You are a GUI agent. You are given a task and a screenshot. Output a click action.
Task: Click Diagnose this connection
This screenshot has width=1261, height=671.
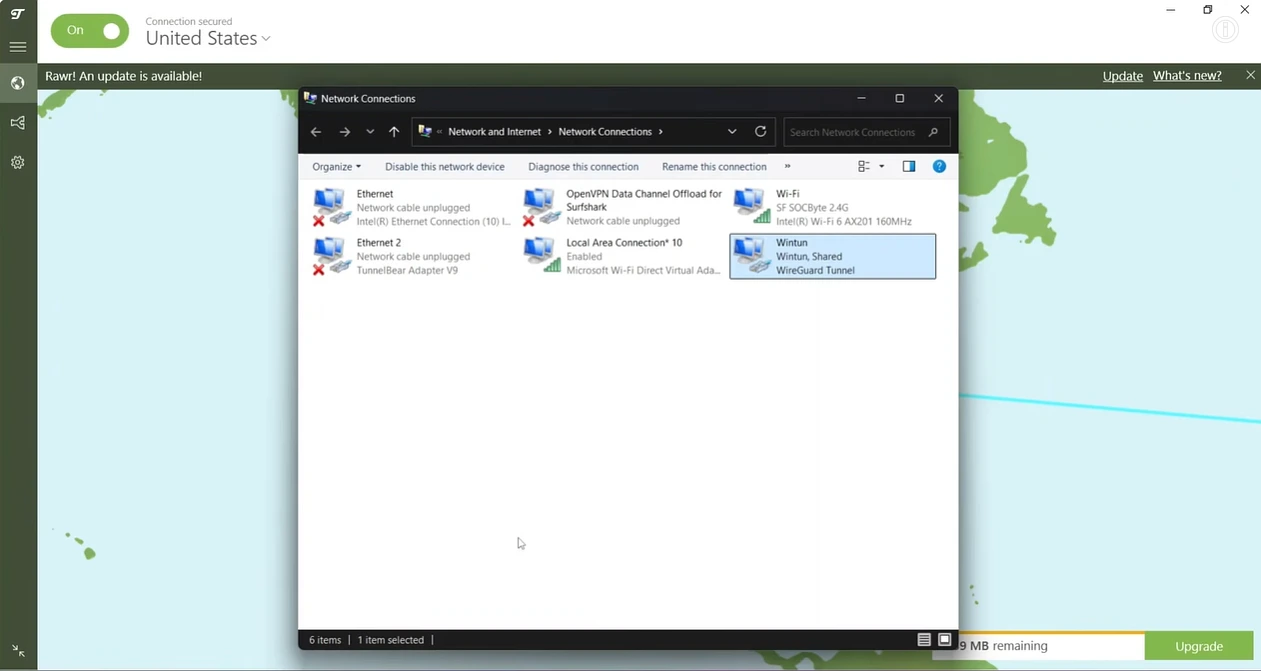click(x=583, y=167)
